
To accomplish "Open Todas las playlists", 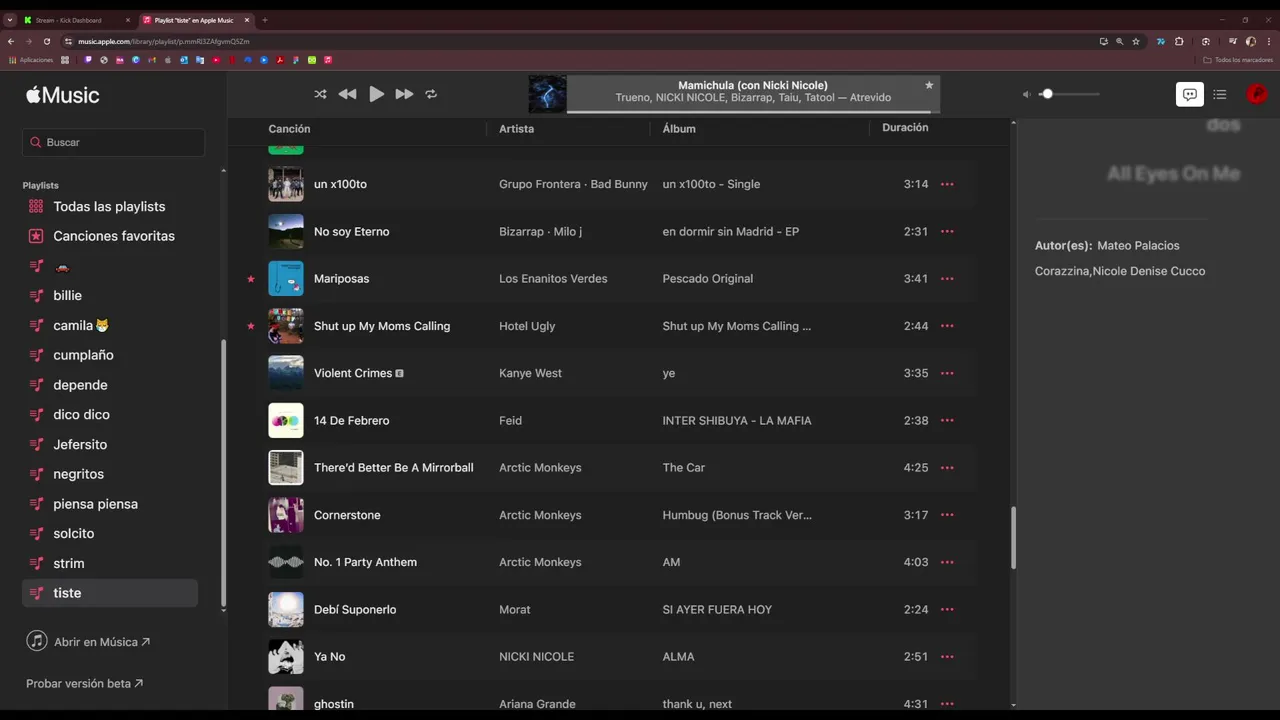I will click(109, 206).
